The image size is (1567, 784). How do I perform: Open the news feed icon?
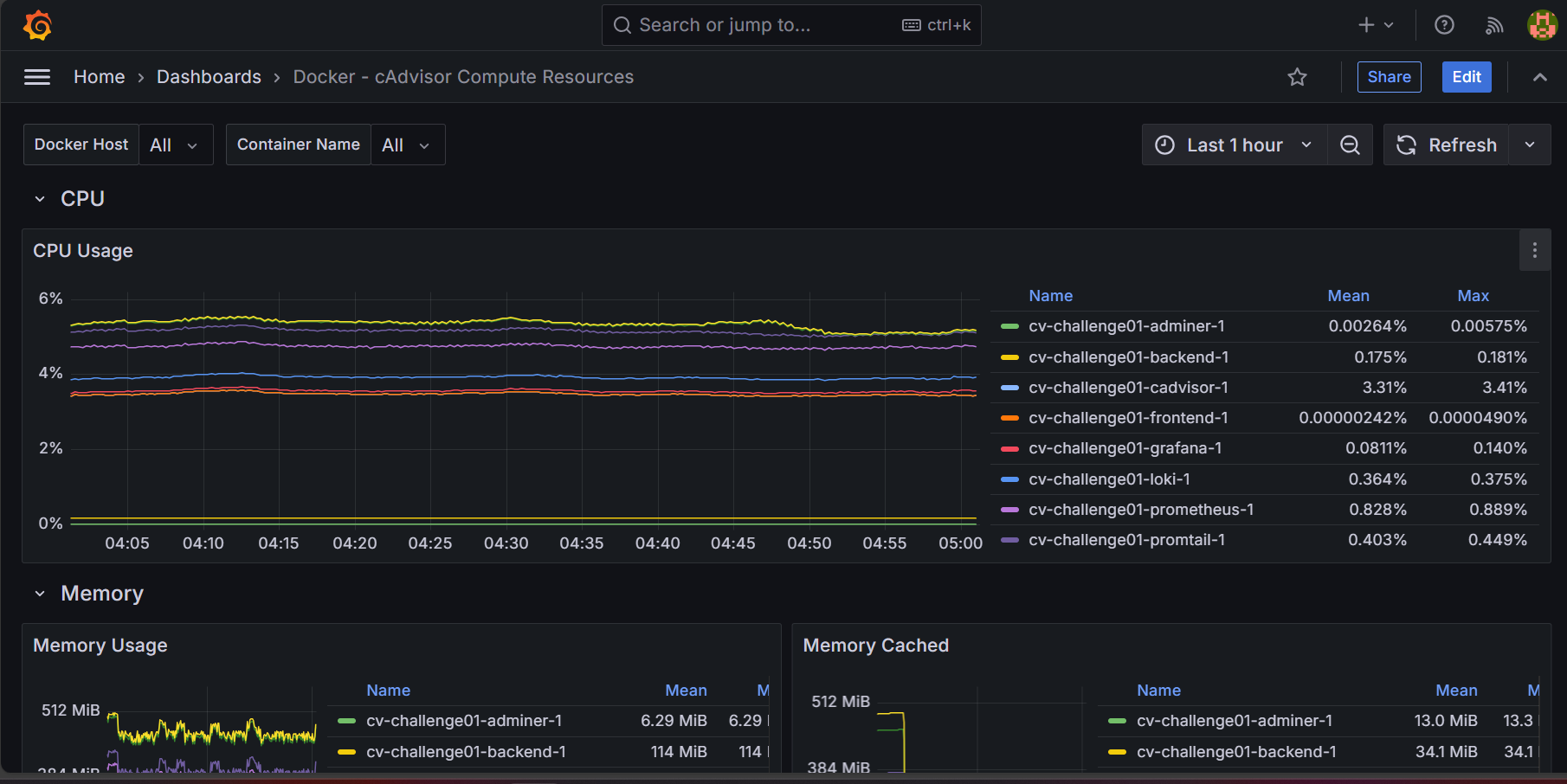1494,25
